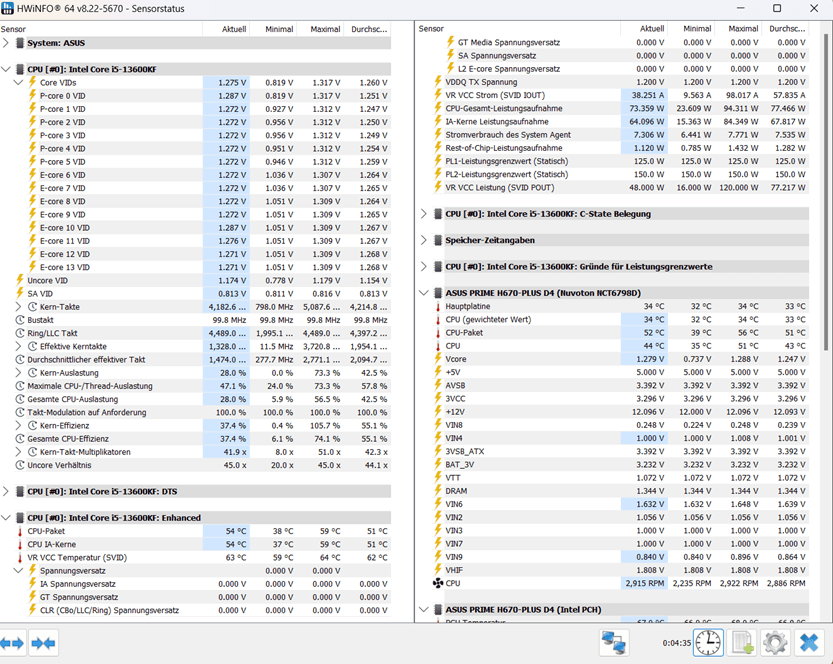Expand the Speicher-Zeitangaben group
The height and width of the screenshot is (664, 833).
point(423,240)
